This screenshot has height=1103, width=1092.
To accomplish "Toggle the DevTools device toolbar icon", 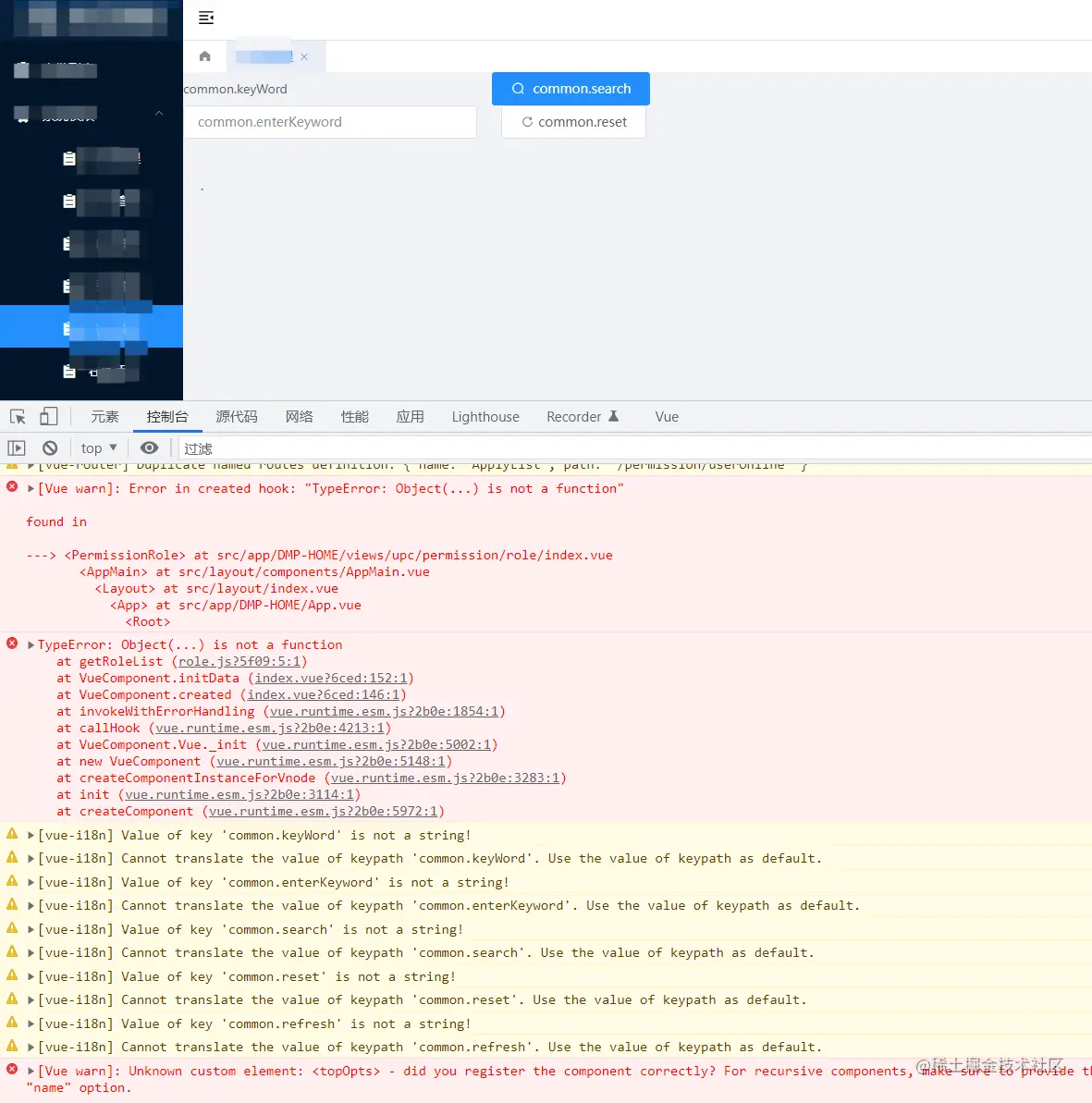I will pos(49,416).
